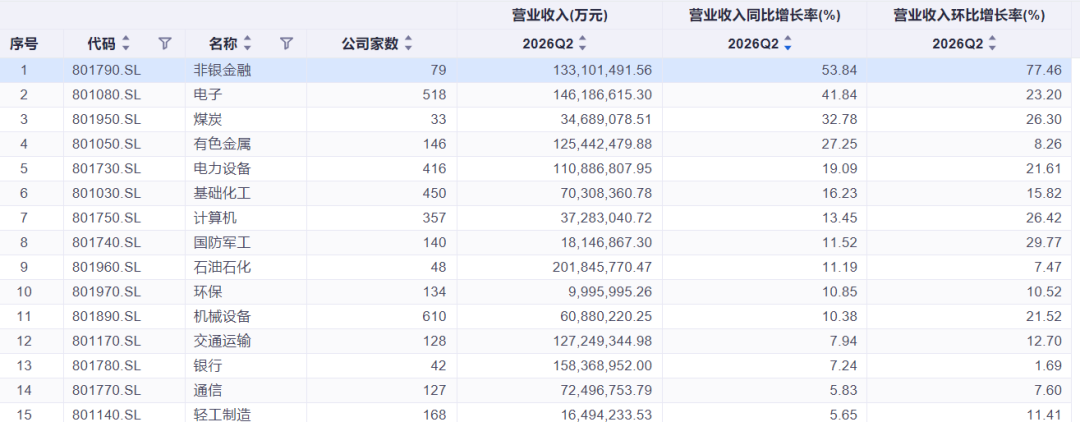Click code 801750.SL
The height and width of the screenshot is (422, 1080).
pyautogui.click(x=106, y=218)
